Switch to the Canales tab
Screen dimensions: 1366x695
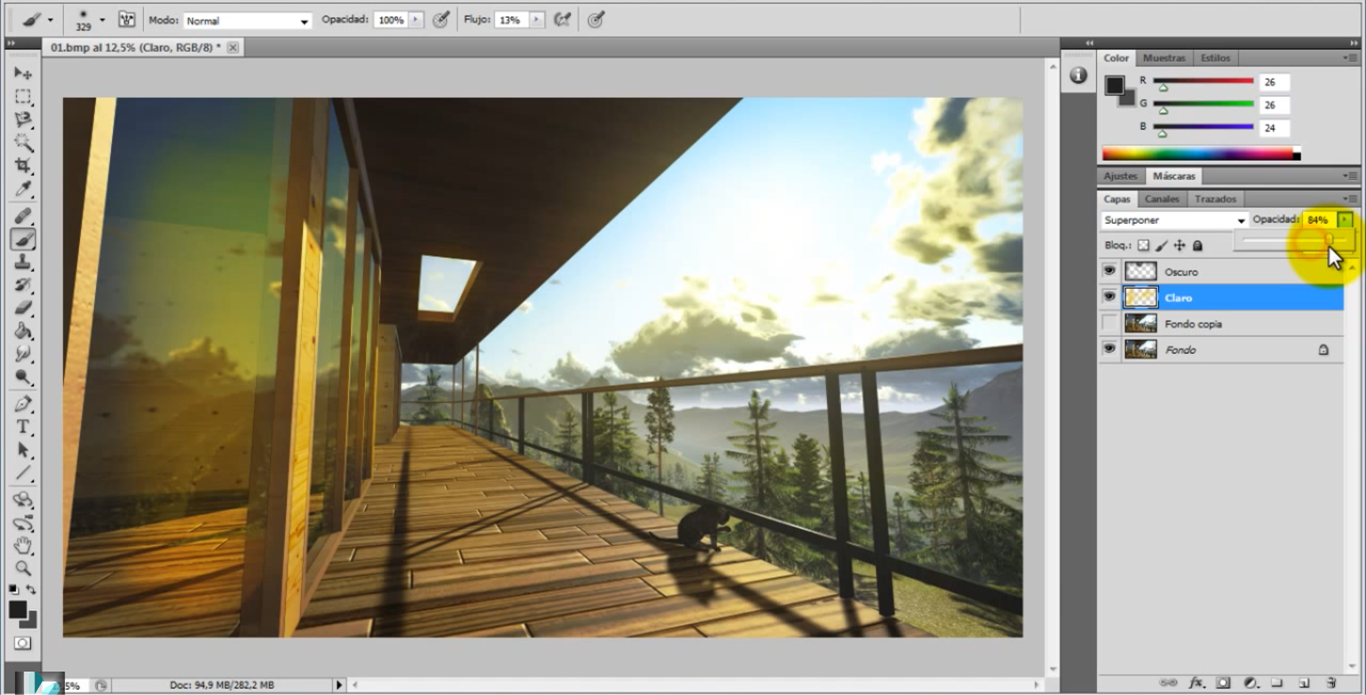[x=1161, y=198]
